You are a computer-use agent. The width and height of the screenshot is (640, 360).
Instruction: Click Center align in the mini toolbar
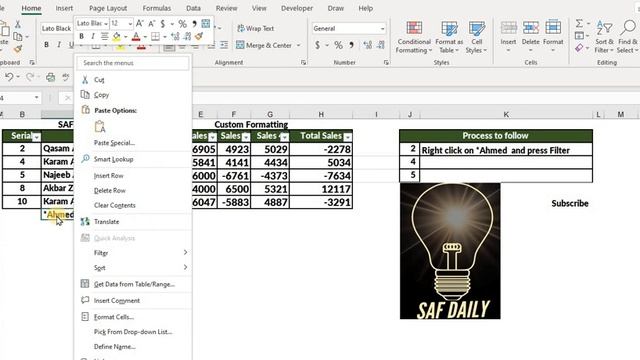[104, 37]
